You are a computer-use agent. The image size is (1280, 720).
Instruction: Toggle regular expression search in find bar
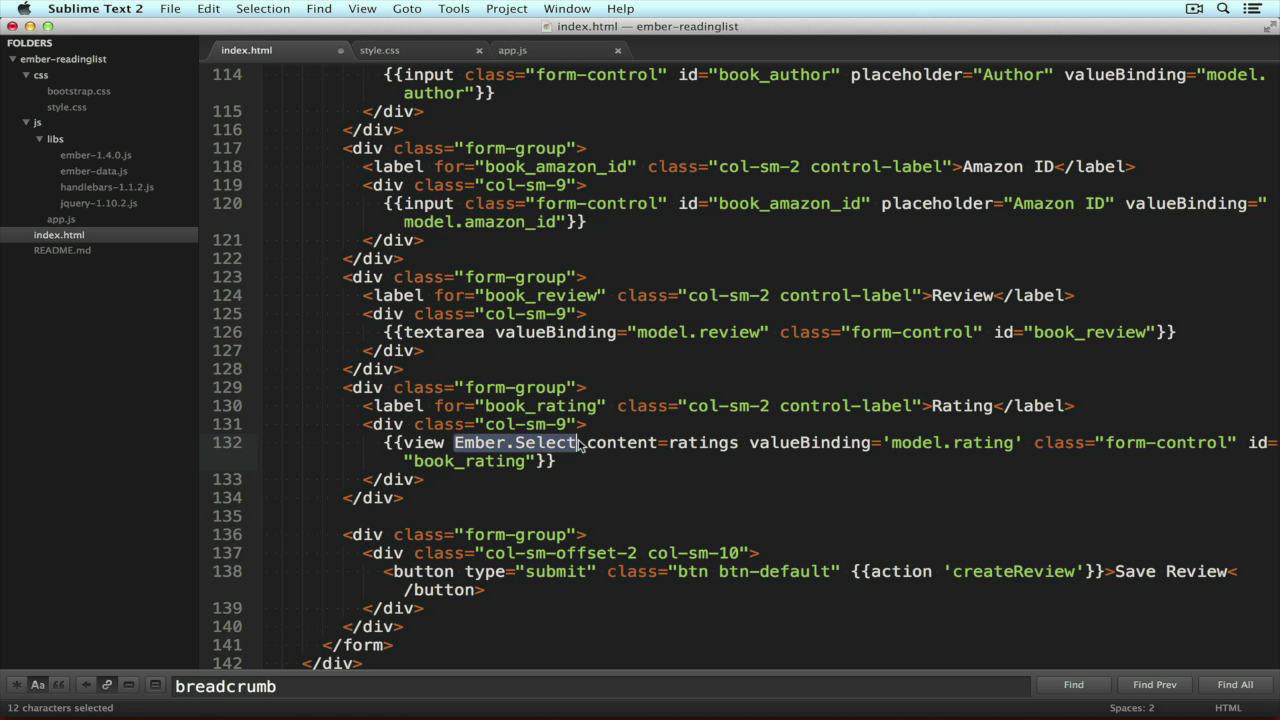coord(16,685)
